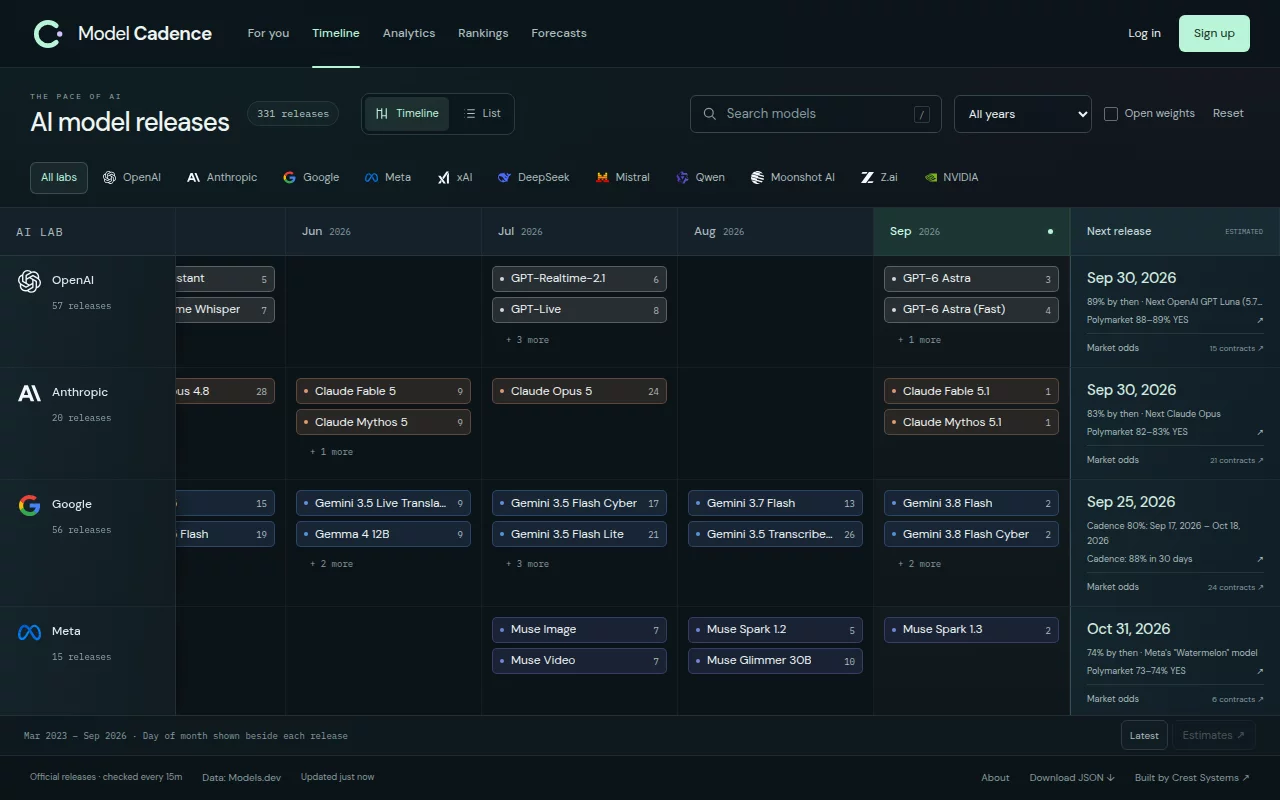Expand '+ 2 more' in Google September
Image resolution: width=1280 pixels, height=800 pixels.
click(919, 564)
